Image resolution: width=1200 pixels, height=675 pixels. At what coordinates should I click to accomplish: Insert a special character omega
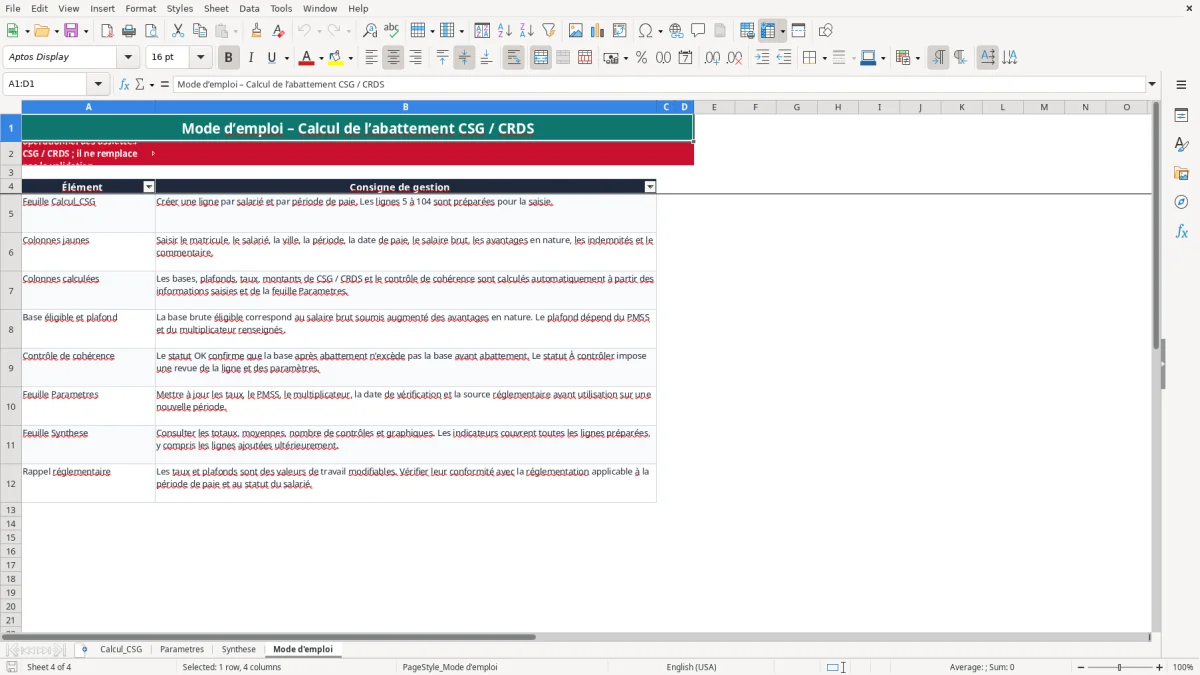[645, 31]
